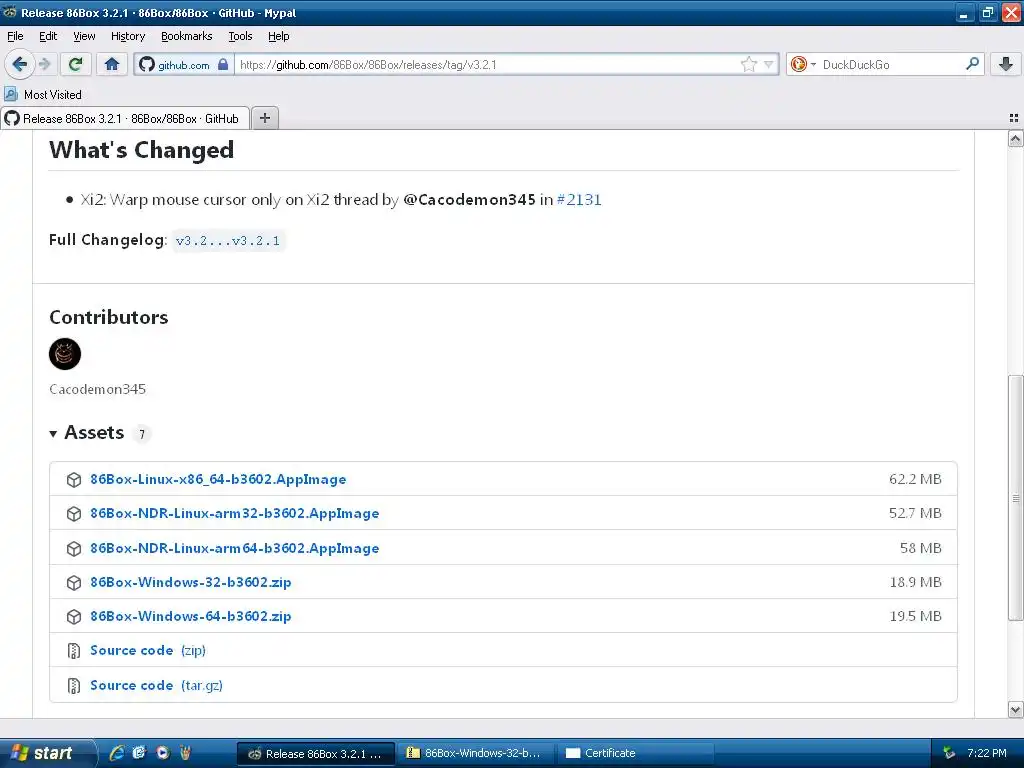Screen dimensions: 1024x768
Task: Click the search magnifier icon
Action: coord(972,63)
